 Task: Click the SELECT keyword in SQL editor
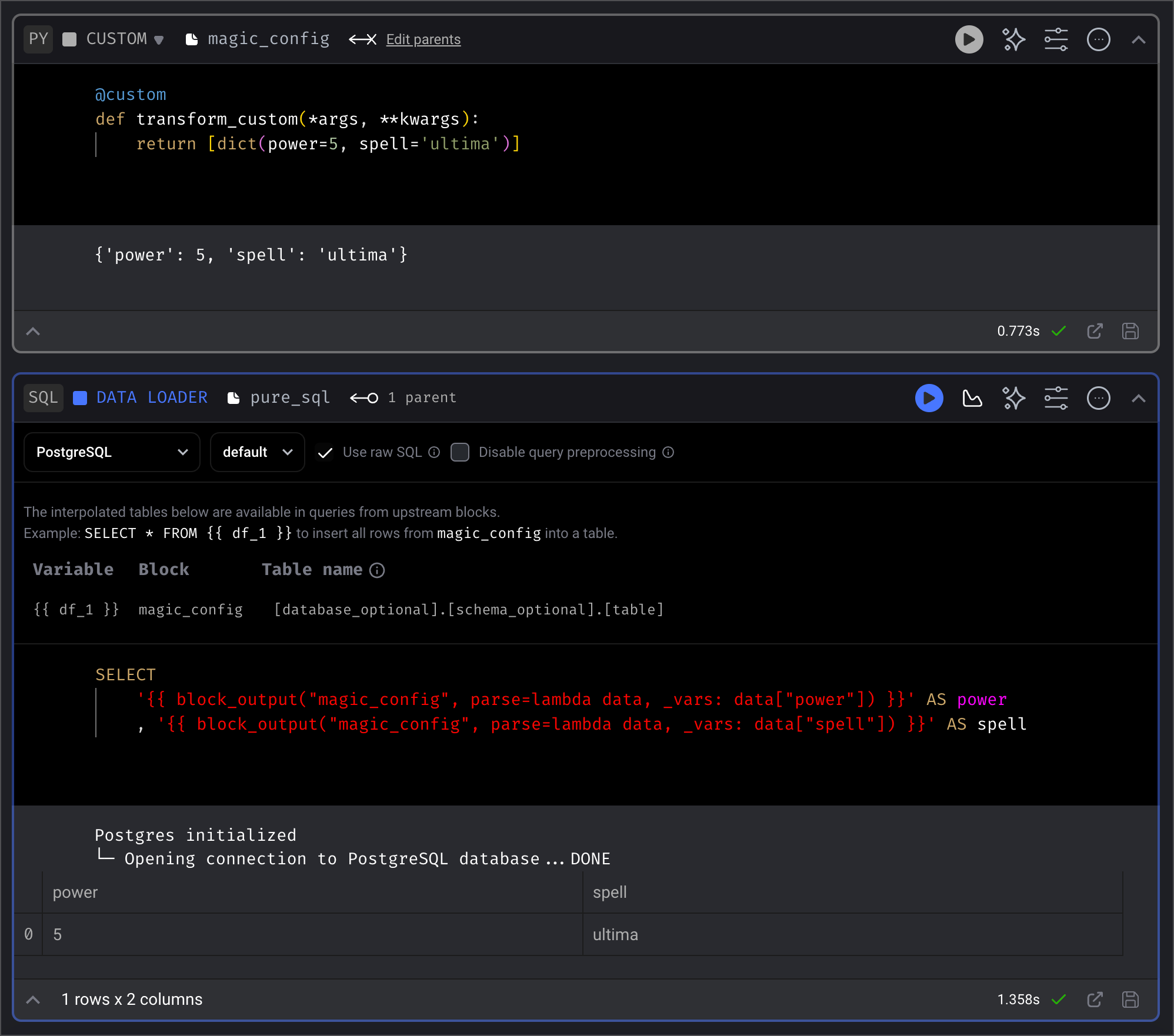(x=125, y=674)
